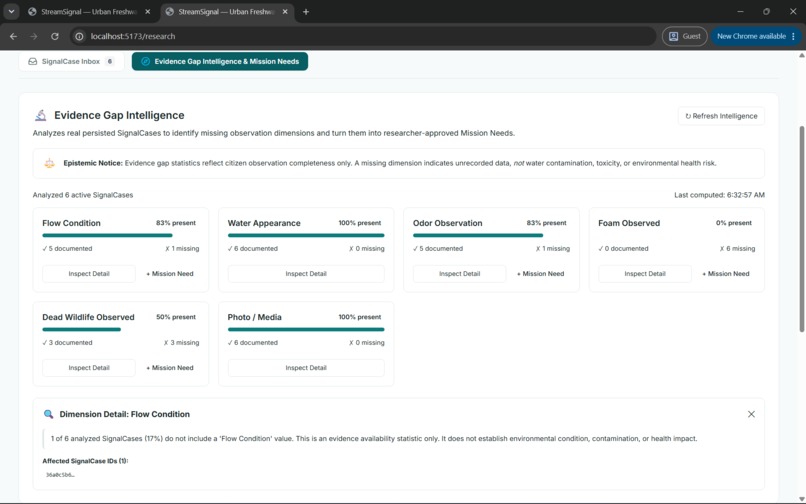
Task: Click the scrollbar down arrow
Action: pos(801,499)
